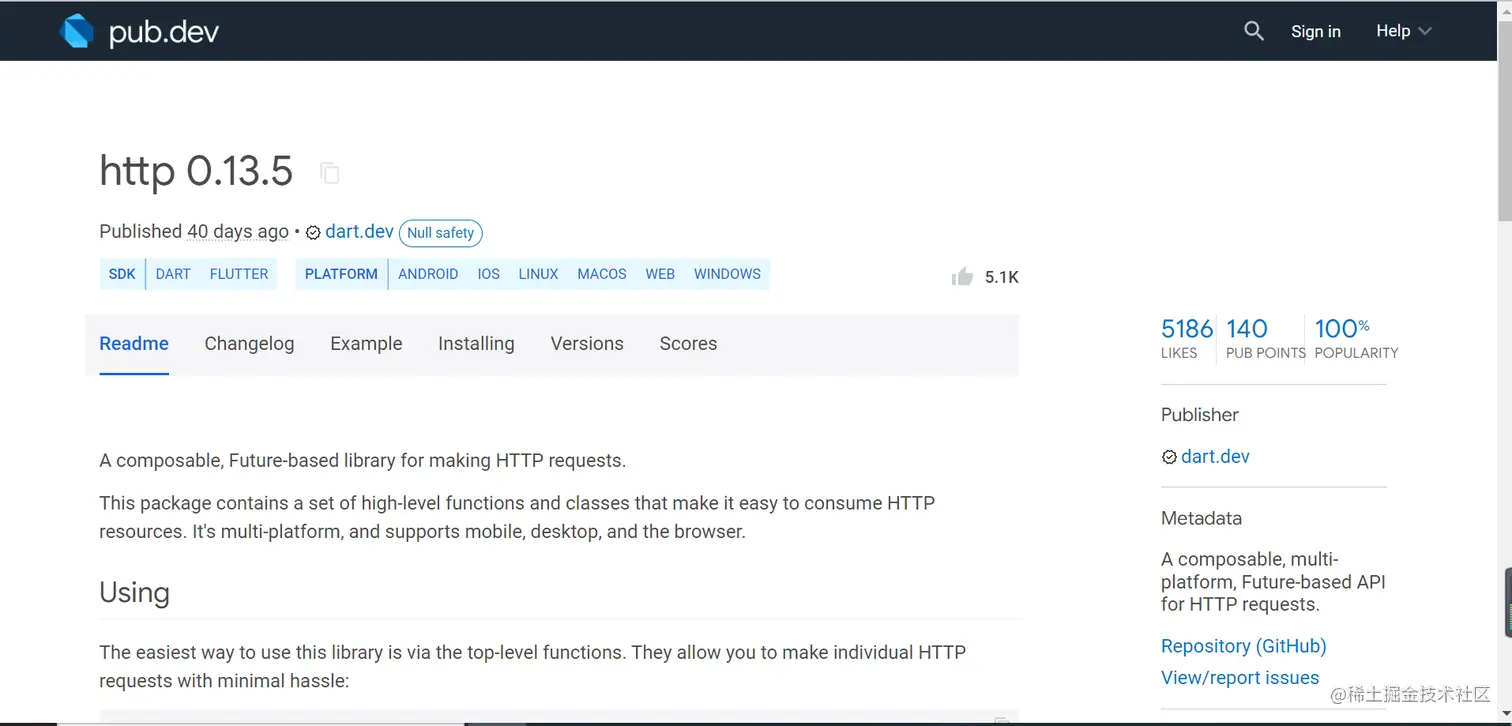The image size is (1512, 726).
Task: Click the PLATFORM tag label
Action: [x=341, y=274]
